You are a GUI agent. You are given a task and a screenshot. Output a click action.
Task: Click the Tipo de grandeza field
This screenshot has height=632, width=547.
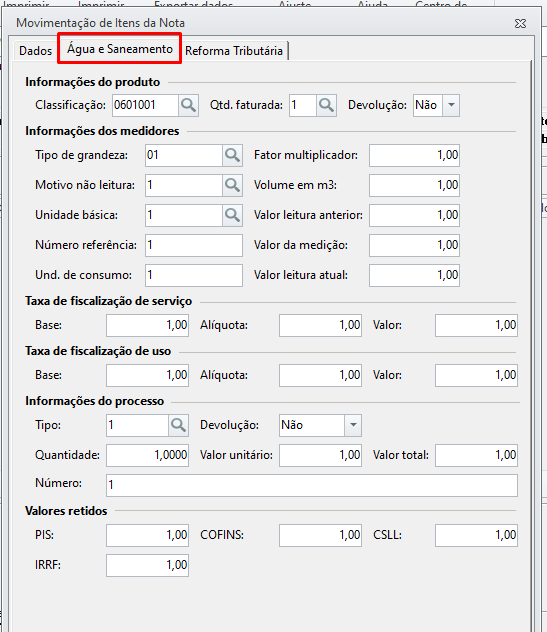[184, 155]
